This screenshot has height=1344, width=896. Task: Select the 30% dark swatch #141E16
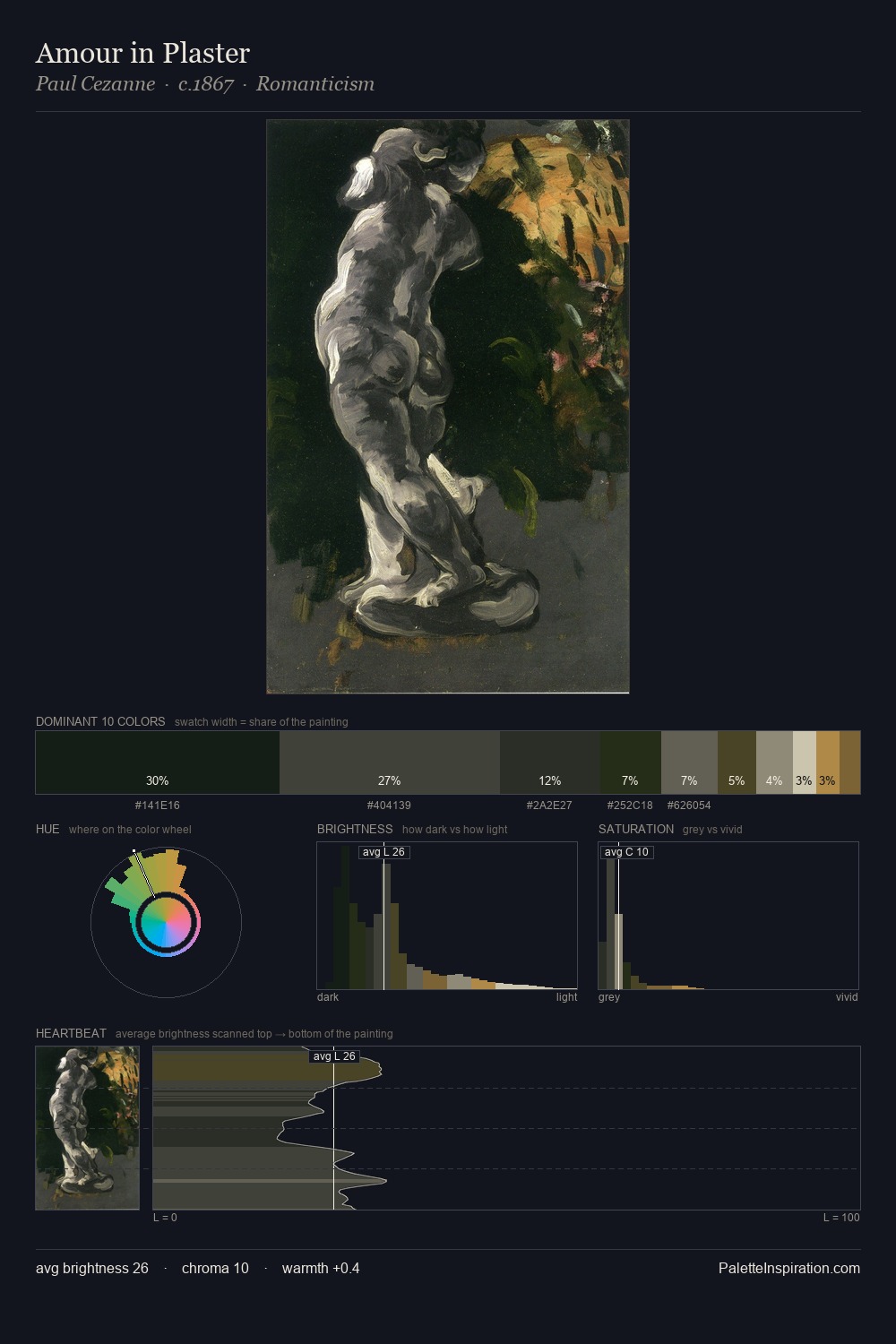(158, 762)
